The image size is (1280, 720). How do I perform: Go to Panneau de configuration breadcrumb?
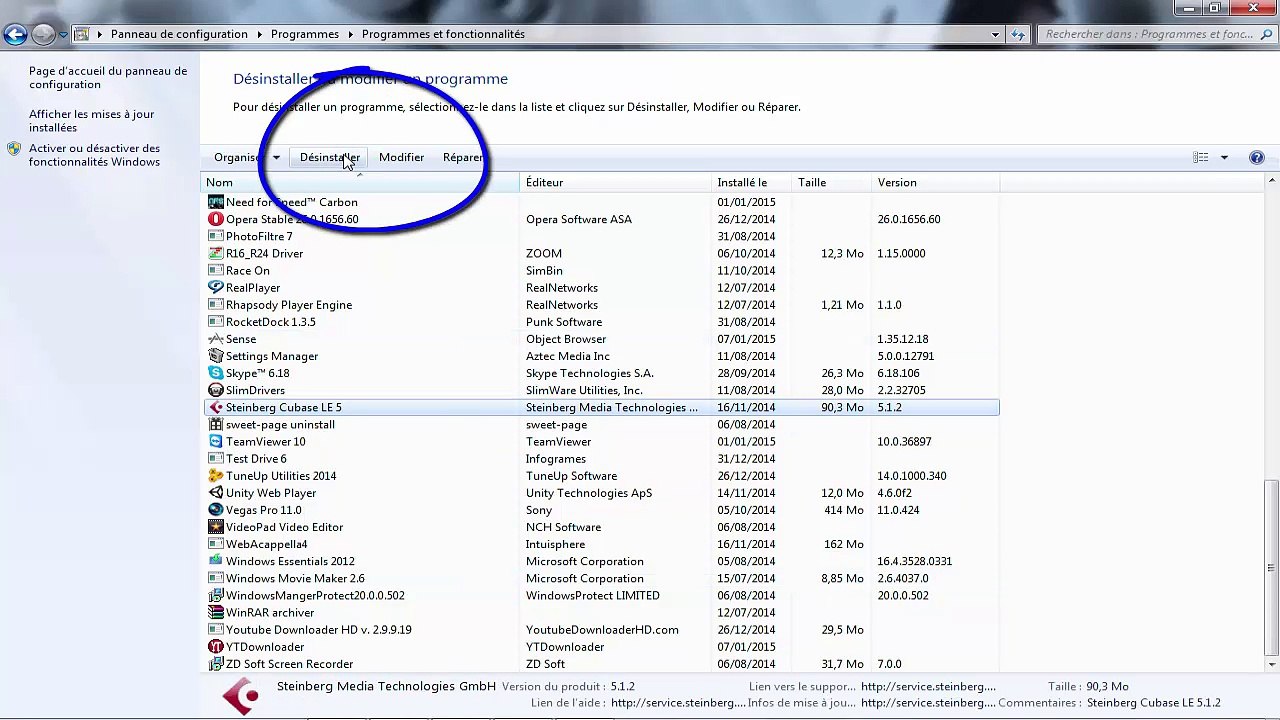click(x=179, y=34)
